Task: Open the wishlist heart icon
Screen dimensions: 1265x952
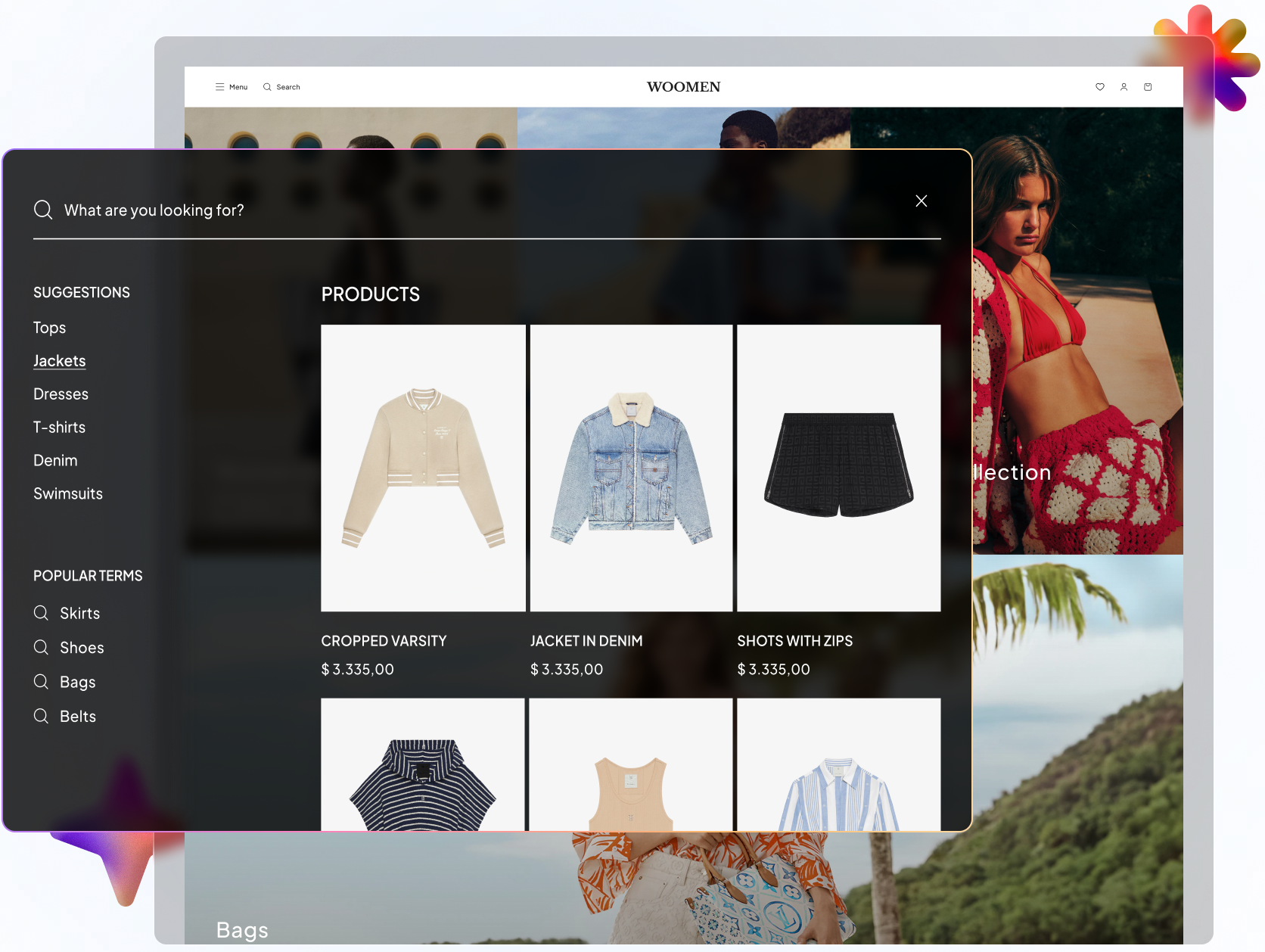Action: 1100,87
